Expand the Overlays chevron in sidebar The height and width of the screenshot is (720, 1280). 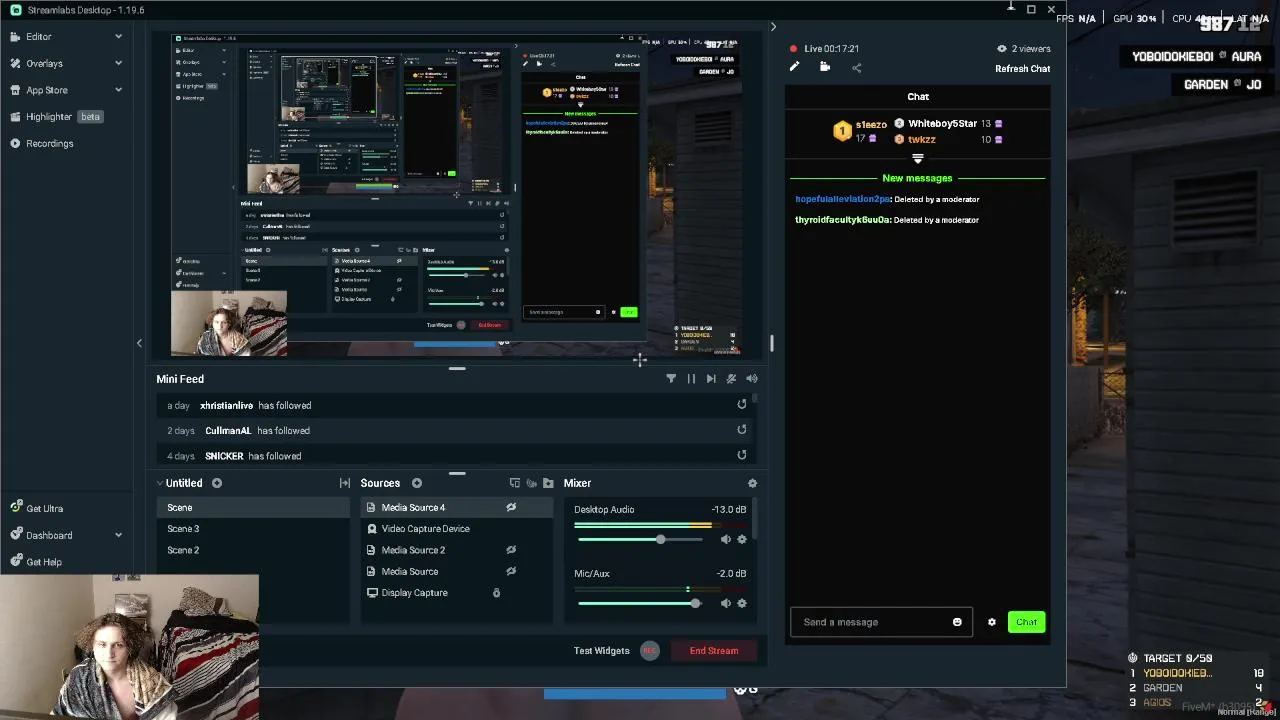click(x=118, y=63)
